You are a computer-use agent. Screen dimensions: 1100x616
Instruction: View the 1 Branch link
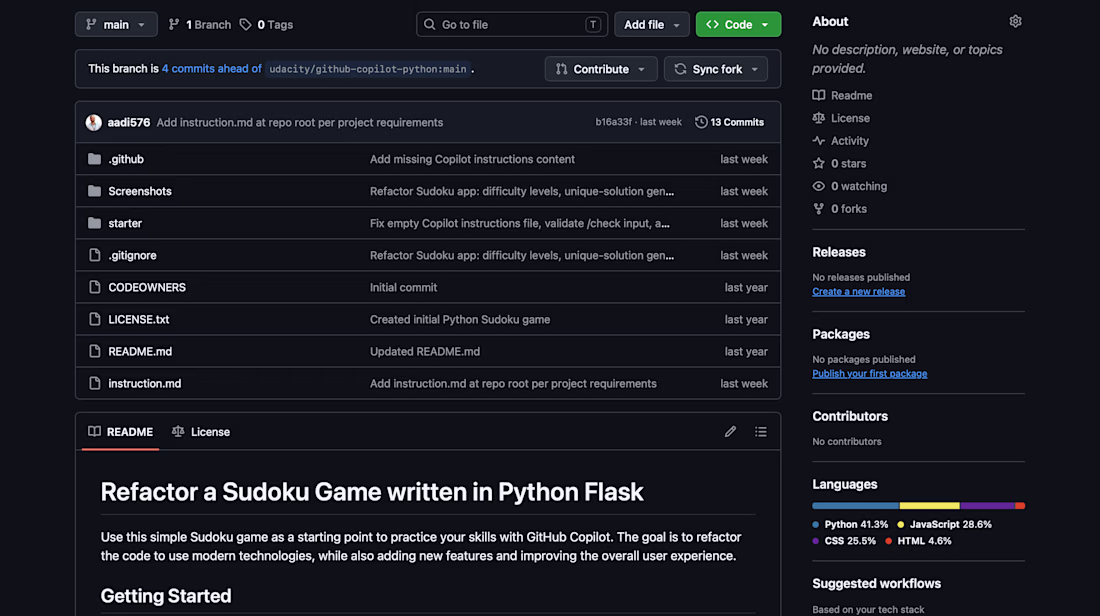[200, 25]
